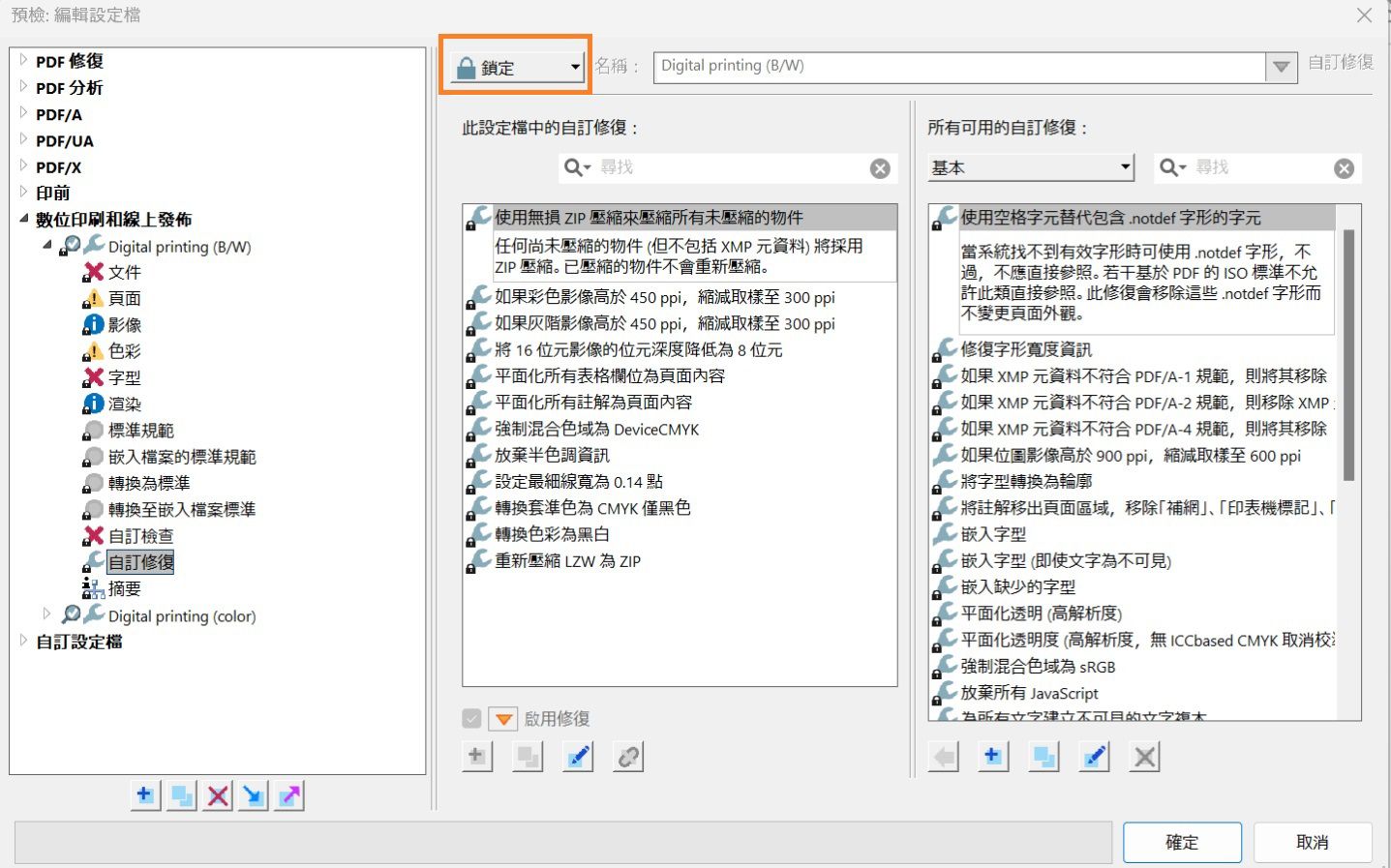Clear the search in the profile fixups list
This screenshot has width=1391, height=868.
point(880,168)
